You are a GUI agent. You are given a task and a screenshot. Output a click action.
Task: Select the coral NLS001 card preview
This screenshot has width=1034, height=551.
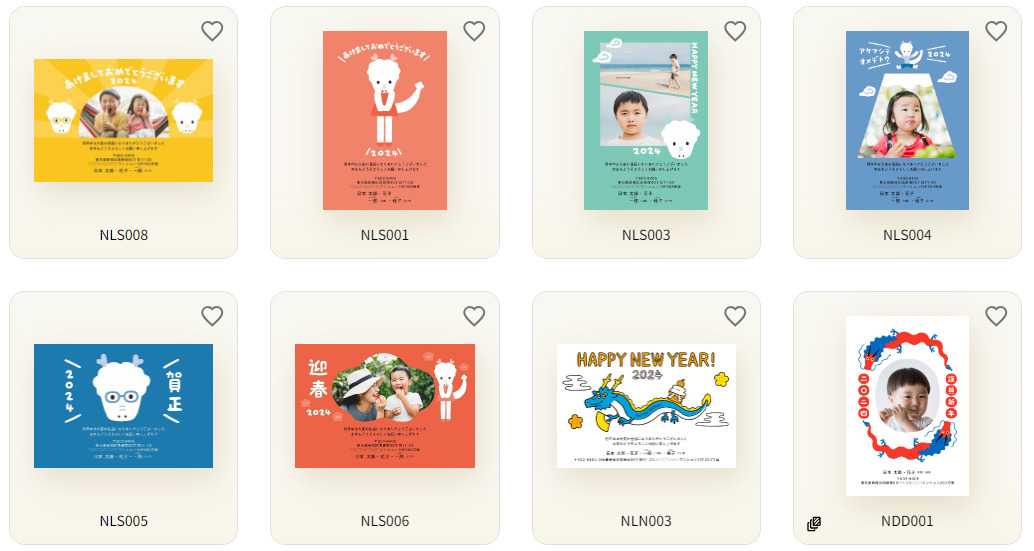(385, 121)
